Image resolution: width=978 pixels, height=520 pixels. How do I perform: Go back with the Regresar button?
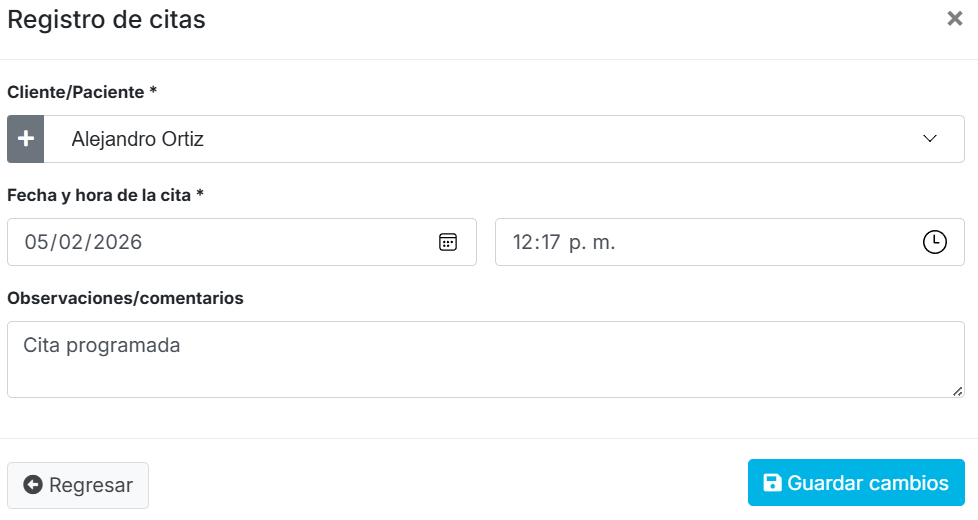78,485
